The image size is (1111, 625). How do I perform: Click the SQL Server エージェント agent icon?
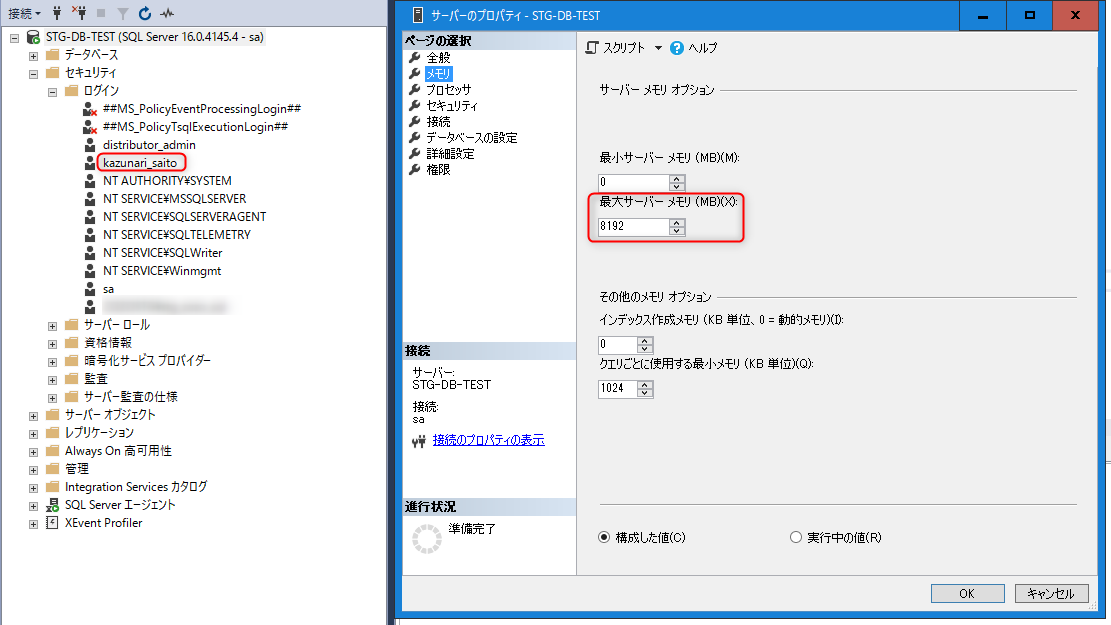[x=52, y=505]
